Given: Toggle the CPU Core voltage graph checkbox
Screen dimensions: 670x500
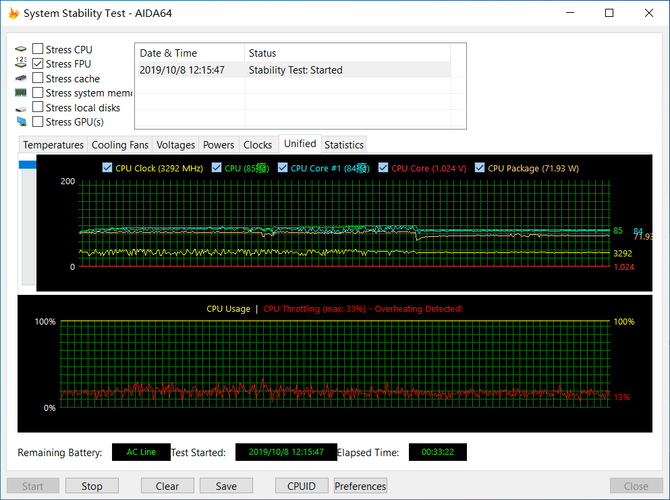Looking at the screenshot, I should 383,168.
